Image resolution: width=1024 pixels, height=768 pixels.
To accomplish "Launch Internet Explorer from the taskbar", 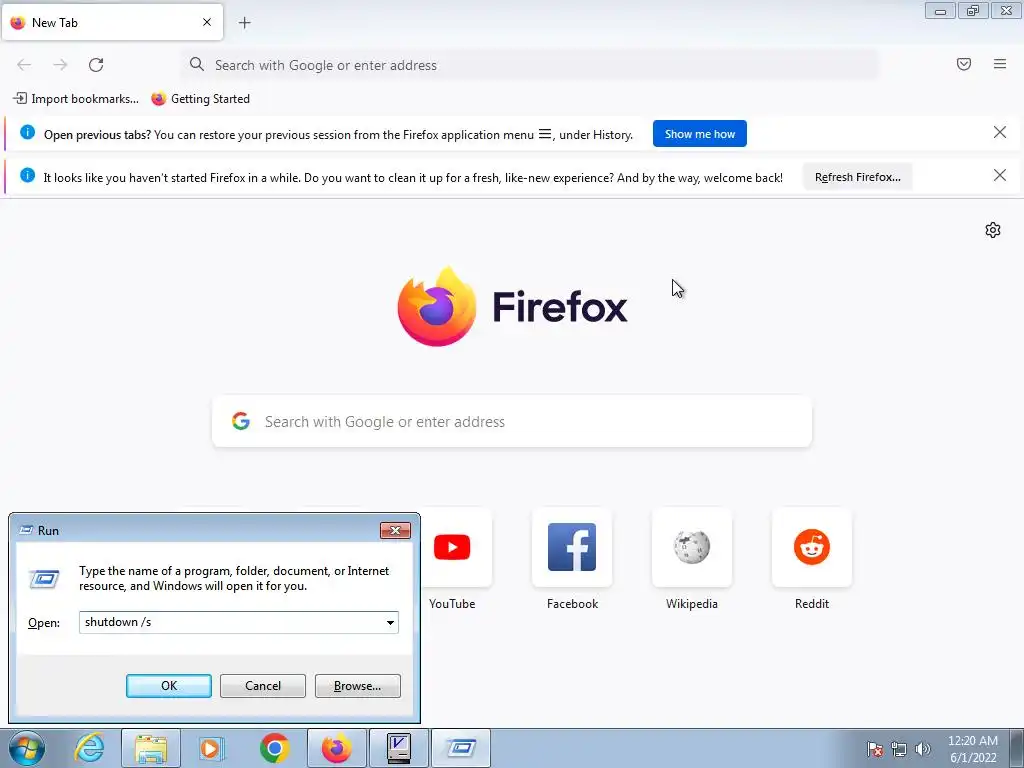I will (89, 748).
